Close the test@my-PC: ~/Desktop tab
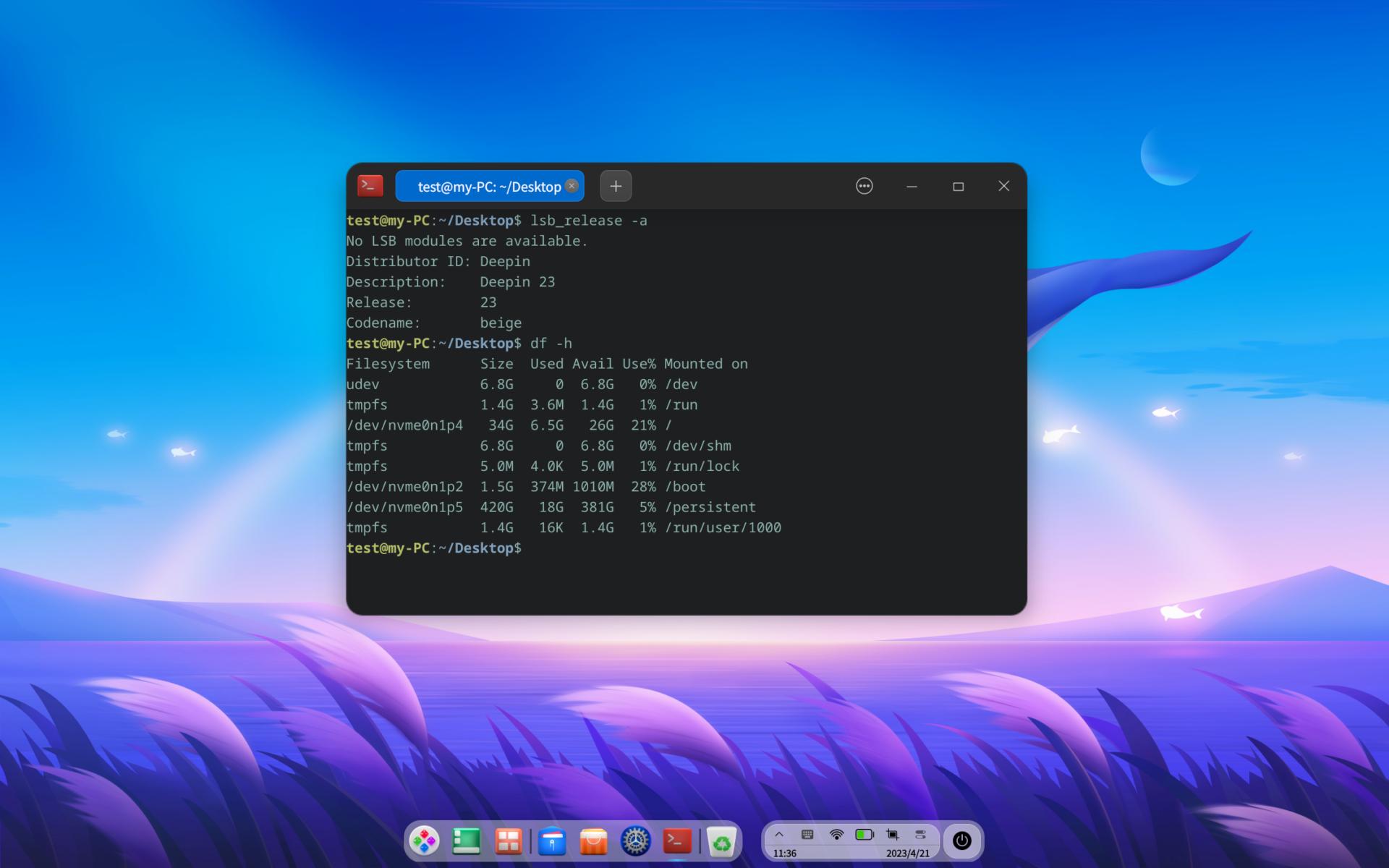The image size is (1389, 868). (x=572, y=186)
